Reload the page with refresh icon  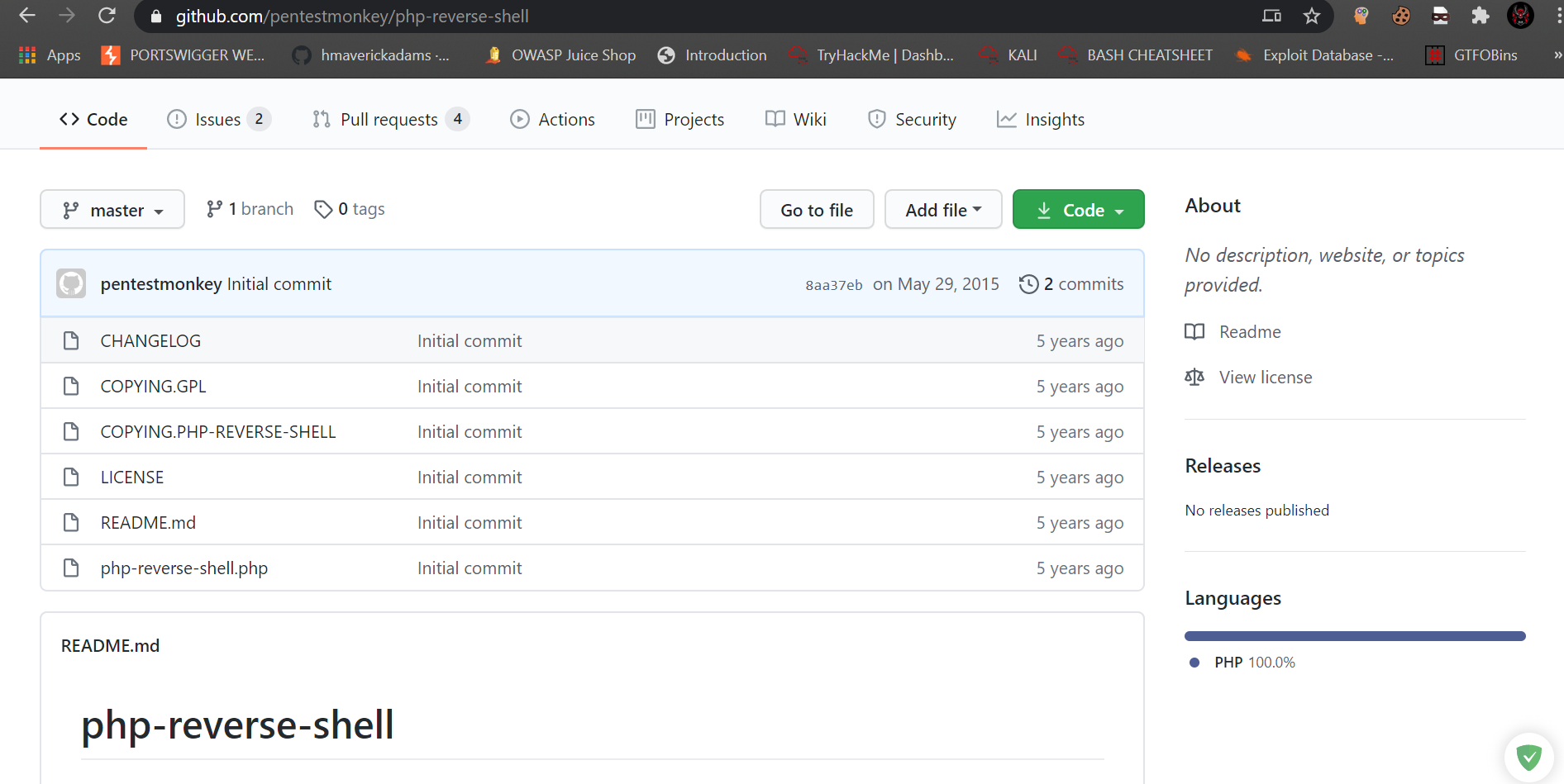pos(107,16)
